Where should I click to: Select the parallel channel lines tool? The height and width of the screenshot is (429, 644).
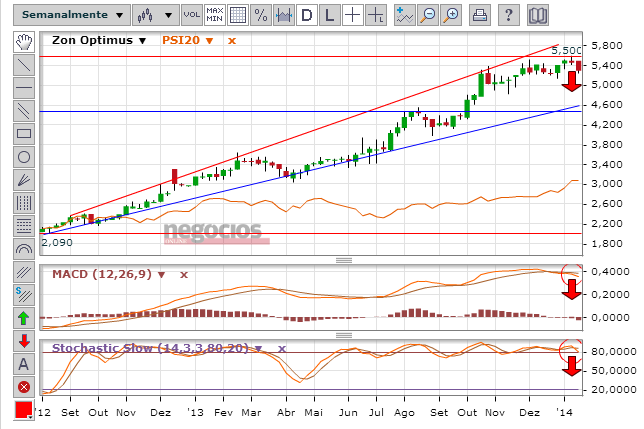click(x=24, y=110)
